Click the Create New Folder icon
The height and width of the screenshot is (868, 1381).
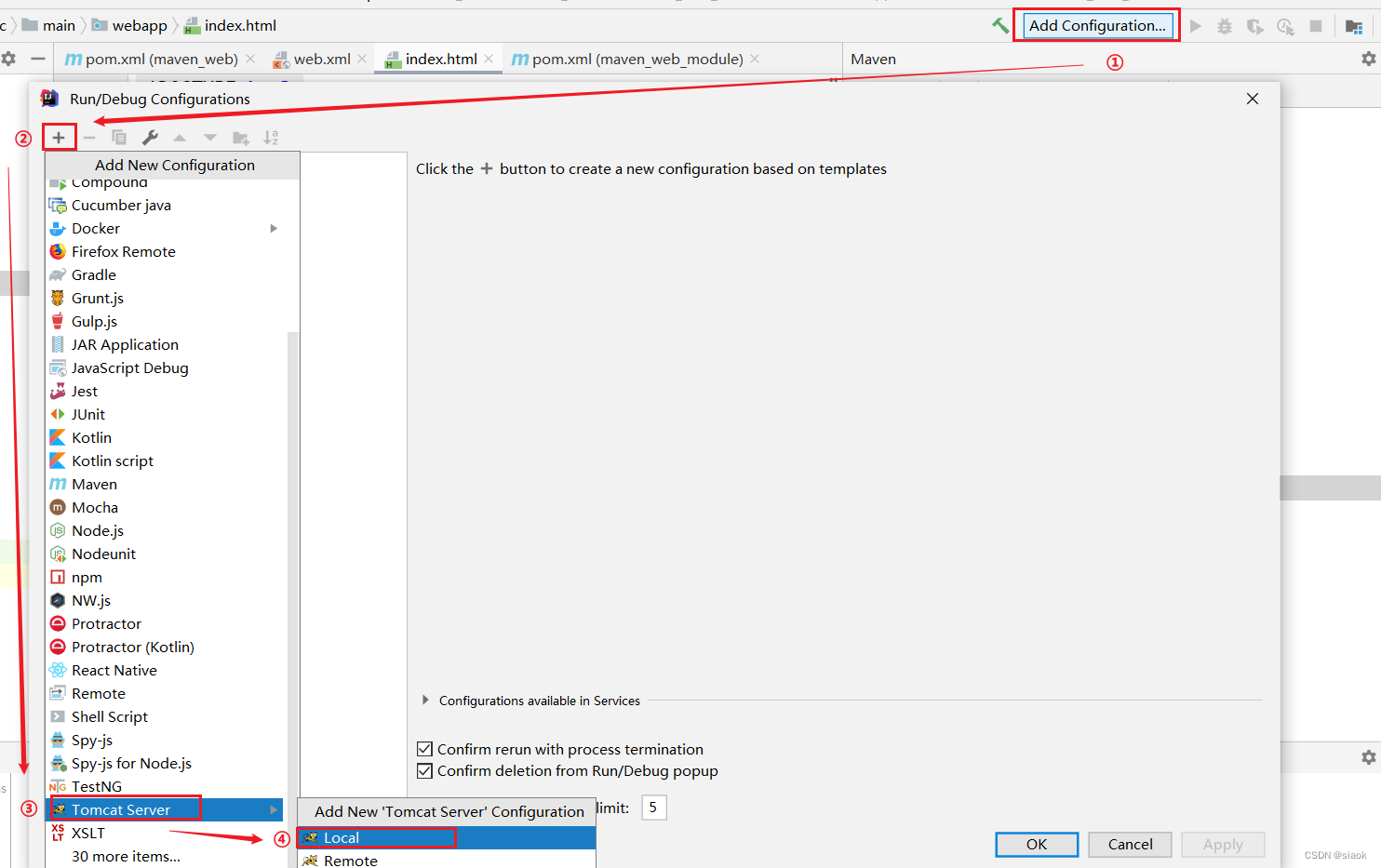240,138
